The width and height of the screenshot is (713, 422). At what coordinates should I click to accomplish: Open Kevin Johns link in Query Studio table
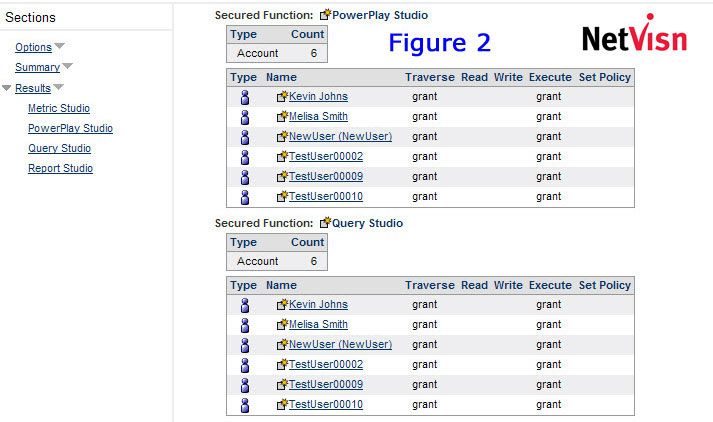click(x=318, y=304)
